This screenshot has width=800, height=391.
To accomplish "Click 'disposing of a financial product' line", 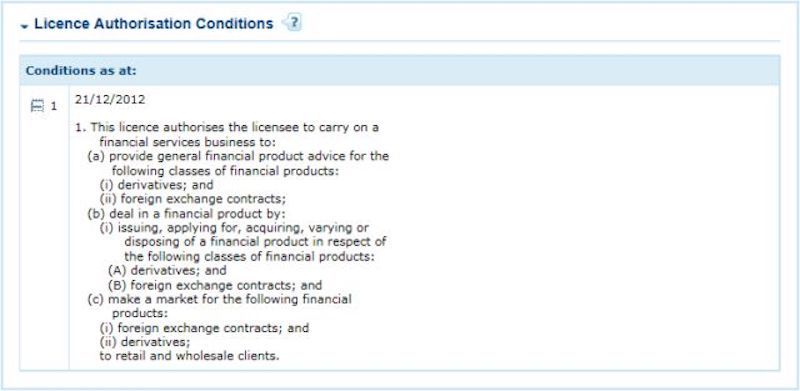I will 255,241.
